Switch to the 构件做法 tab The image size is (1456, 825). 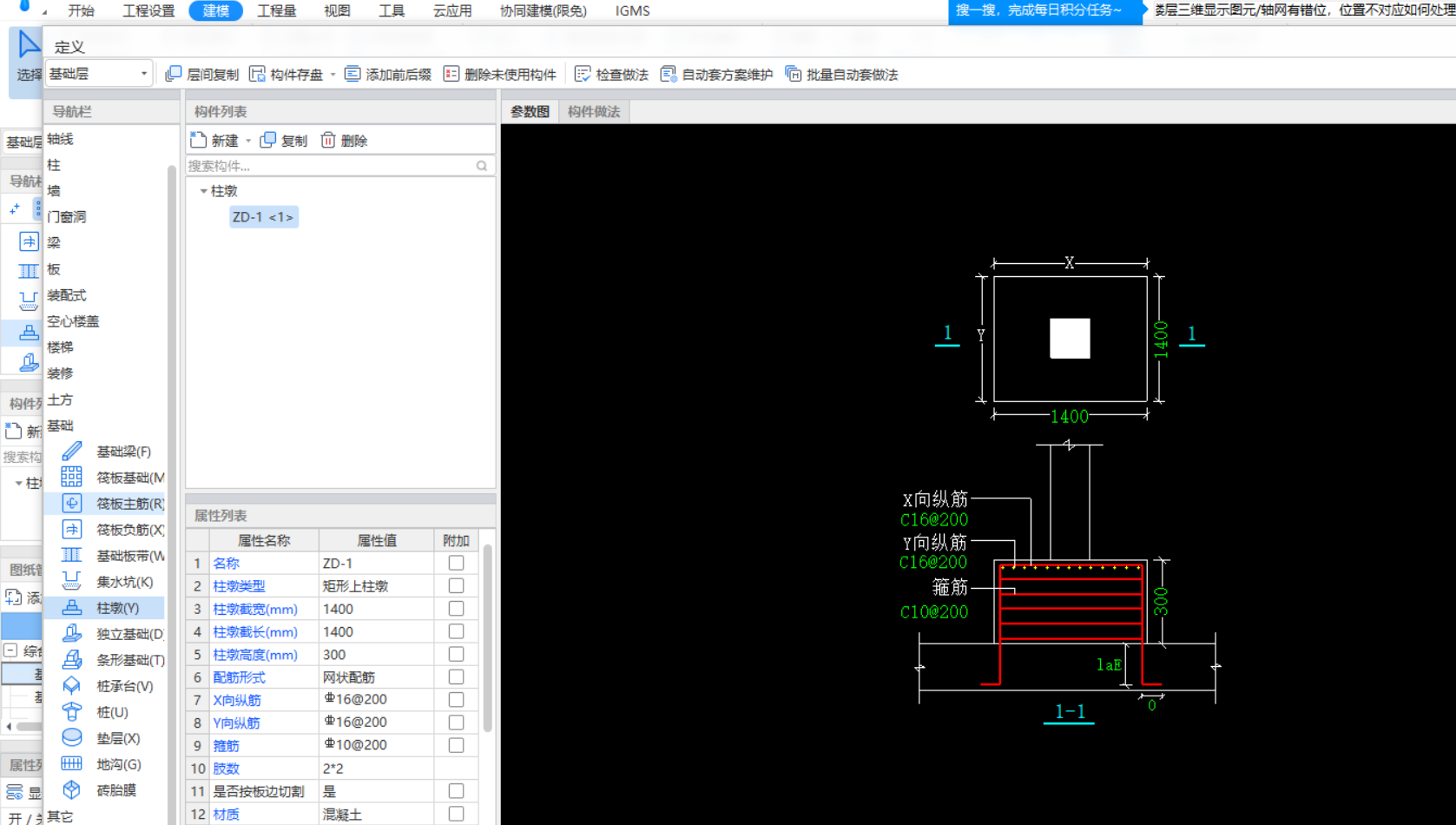[x=594, y=111]
